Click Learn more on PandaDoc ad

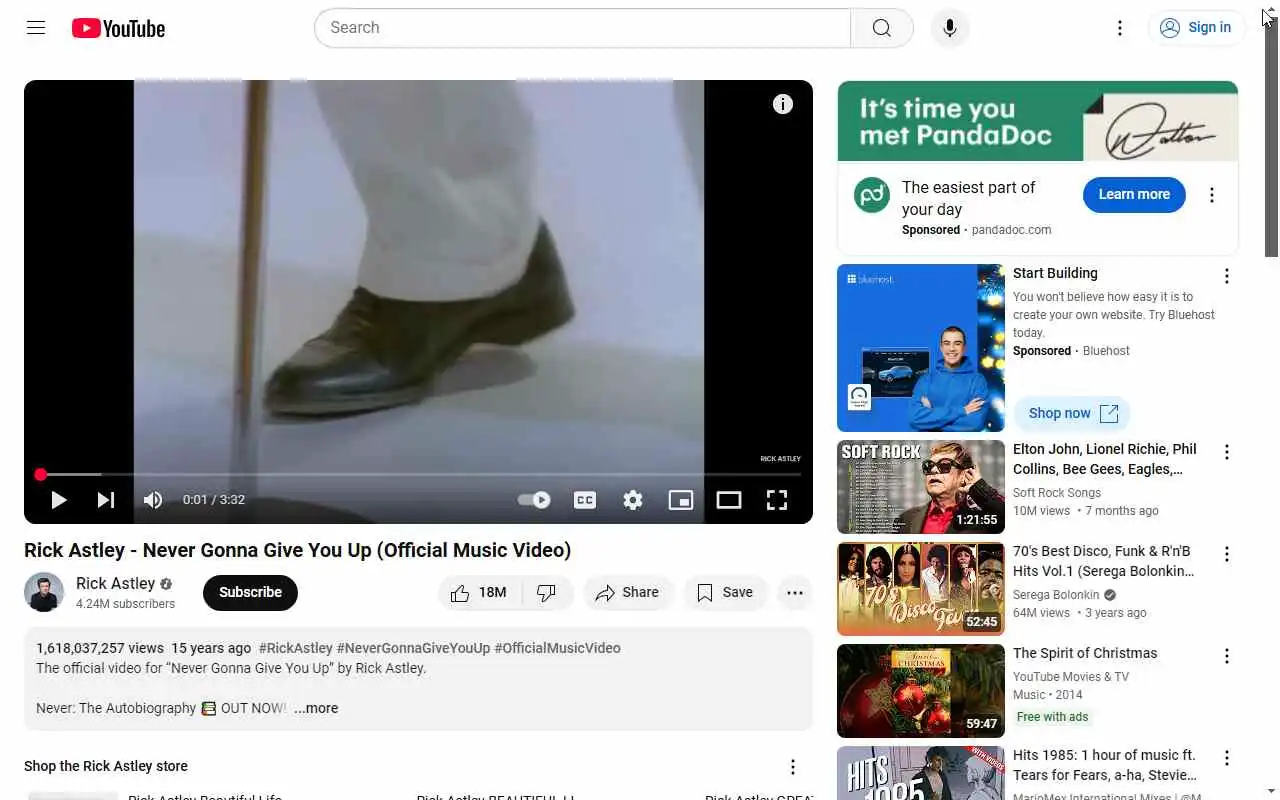tap(1134, 195)
